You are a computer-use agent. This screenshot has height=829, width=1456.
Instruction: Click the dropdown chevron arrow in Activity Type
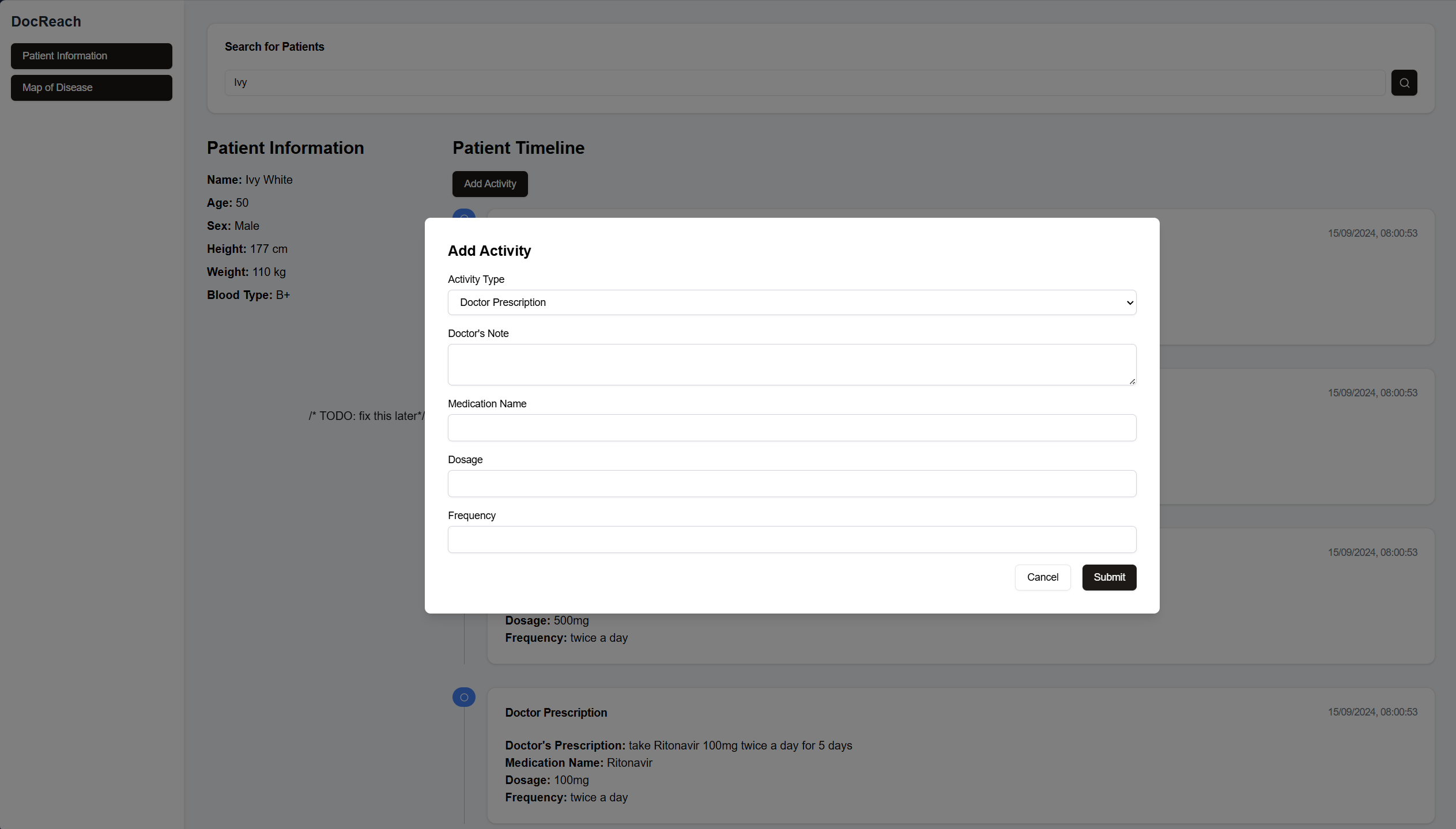pos(1129,303)
